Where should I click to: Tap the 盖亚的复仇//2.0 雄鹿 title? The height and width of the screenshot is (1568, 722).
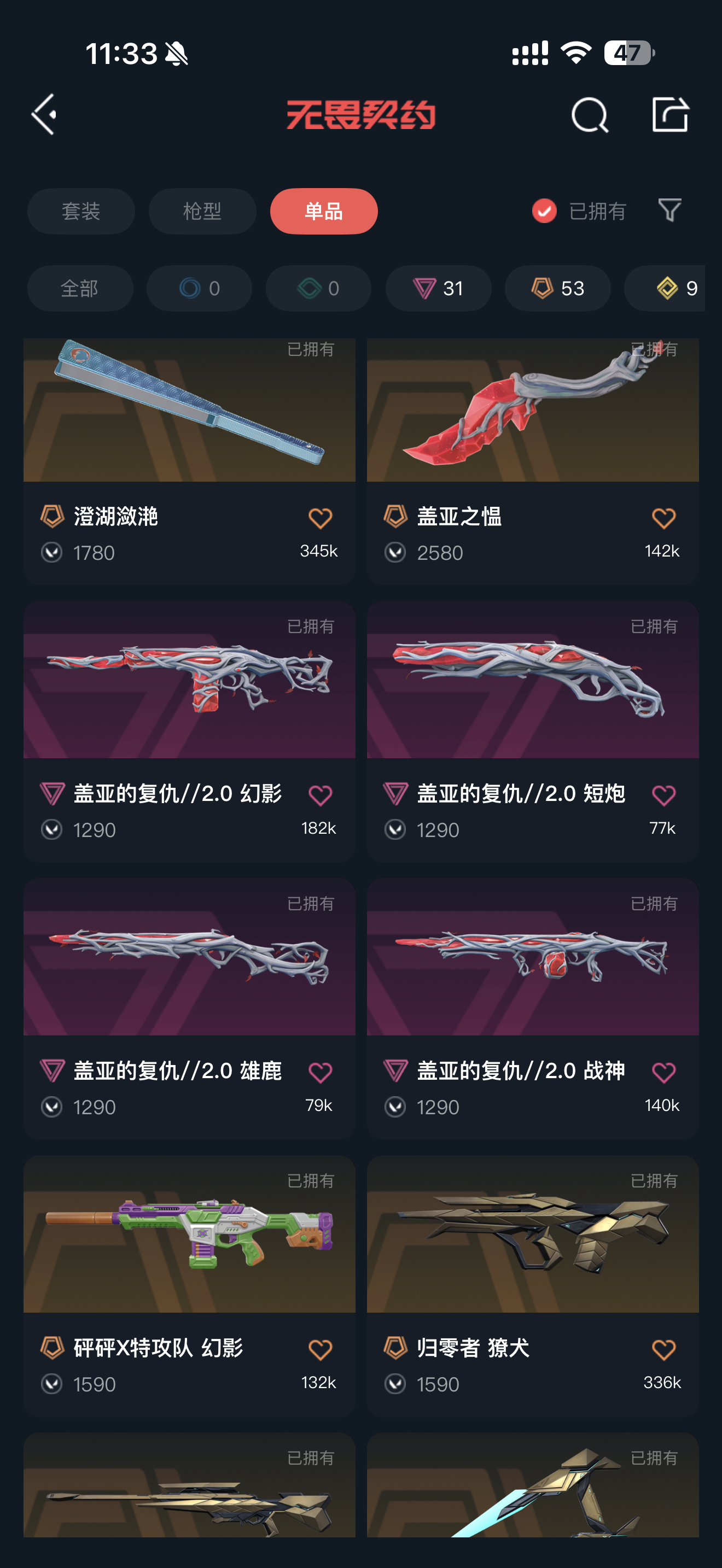click(x=178, y=1070)
